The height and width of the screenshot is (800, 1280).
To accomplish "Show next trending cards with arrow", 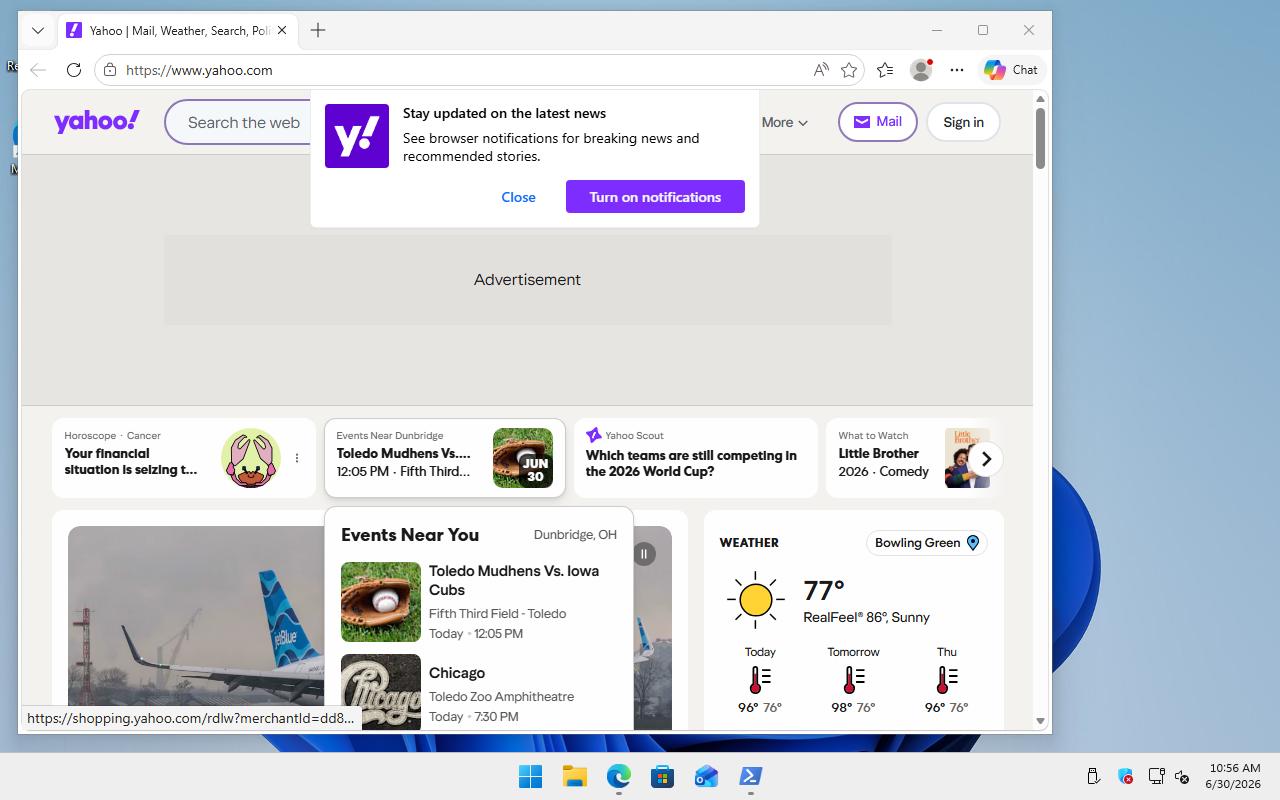I will (x=986, y=459).
